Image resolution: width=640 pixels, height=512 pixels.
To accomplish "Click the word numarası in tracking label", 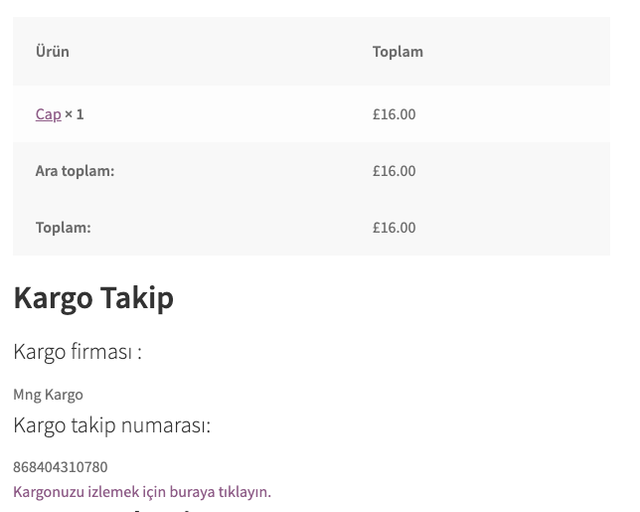I will pyautogui.click(x=166, y=425).
